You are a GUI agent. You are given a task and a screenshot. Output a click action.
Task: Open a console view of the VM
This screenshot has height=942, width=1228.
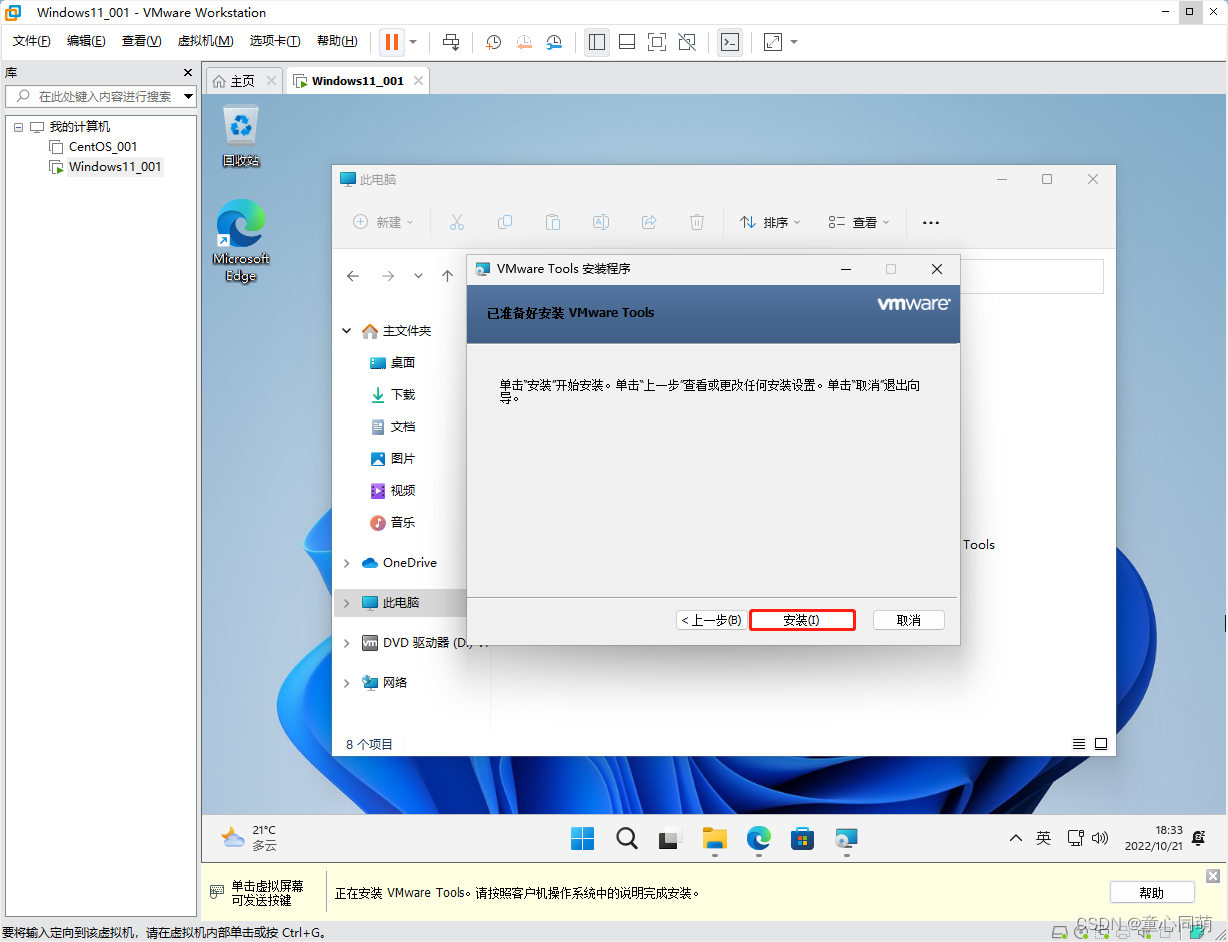tap(730, 42)
